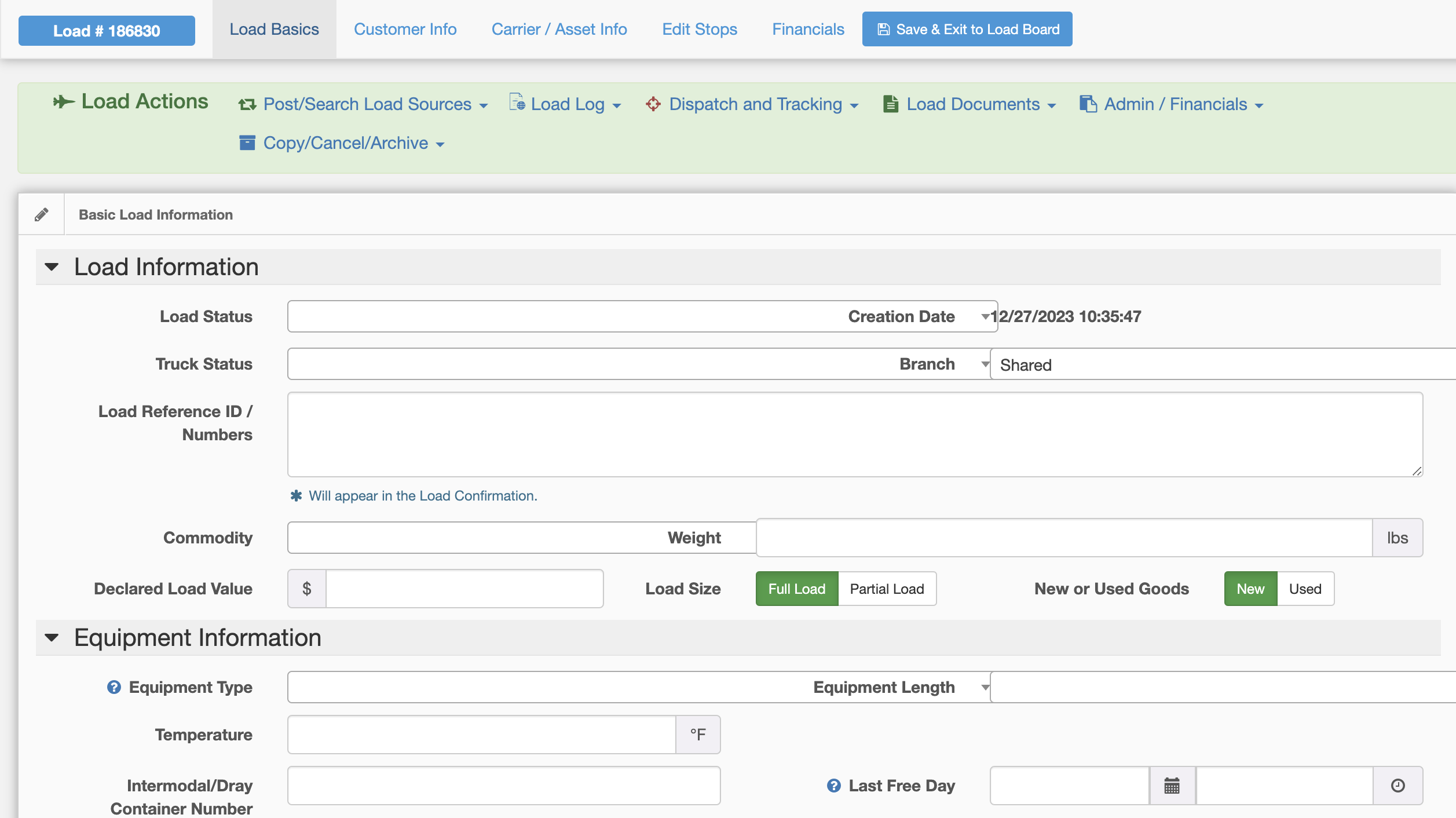This screenshot has height=818, width=1456.
Task: Switch to the Customer Info tab
Action: tap(405, 29)
